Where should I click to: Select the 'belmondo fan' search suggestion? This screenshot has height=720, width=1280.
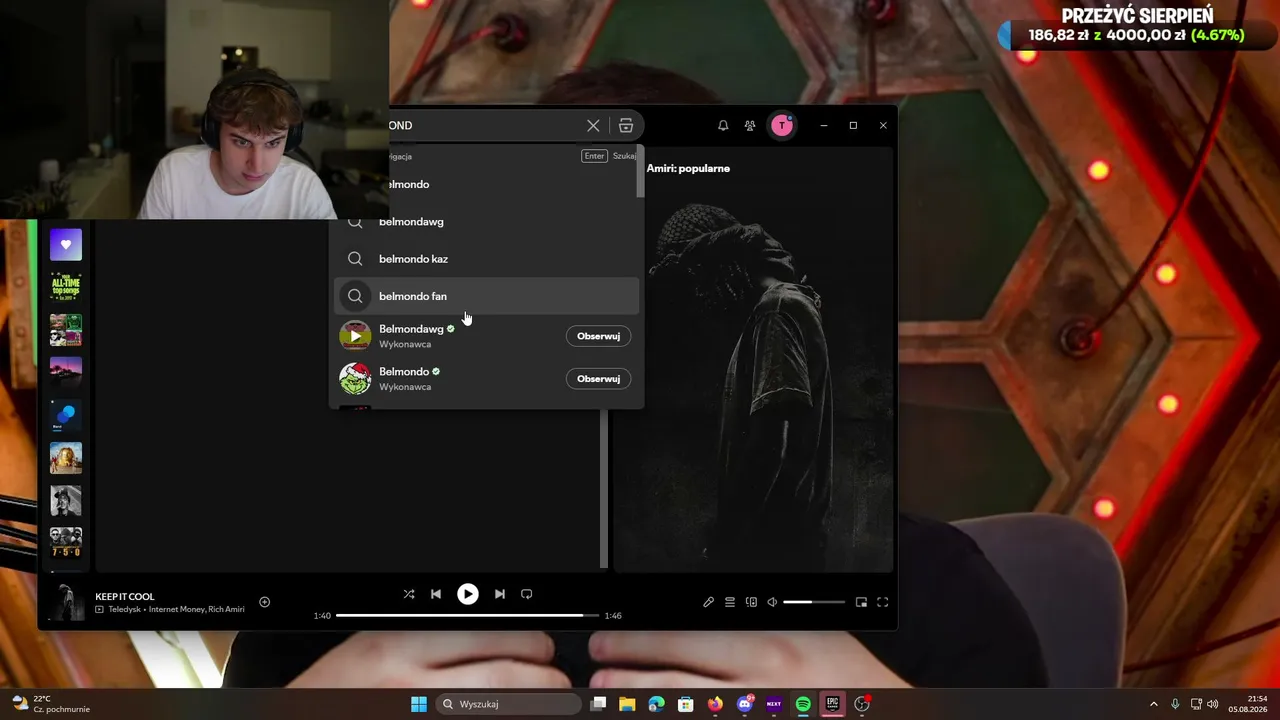[x=486, y=296]
